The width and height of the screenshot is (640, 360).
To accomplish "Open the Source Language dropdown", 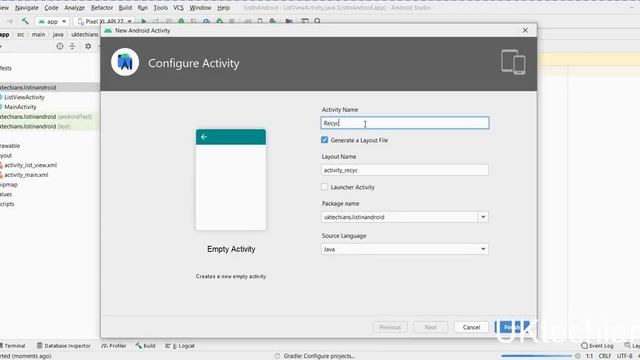I will click(404, 249).
